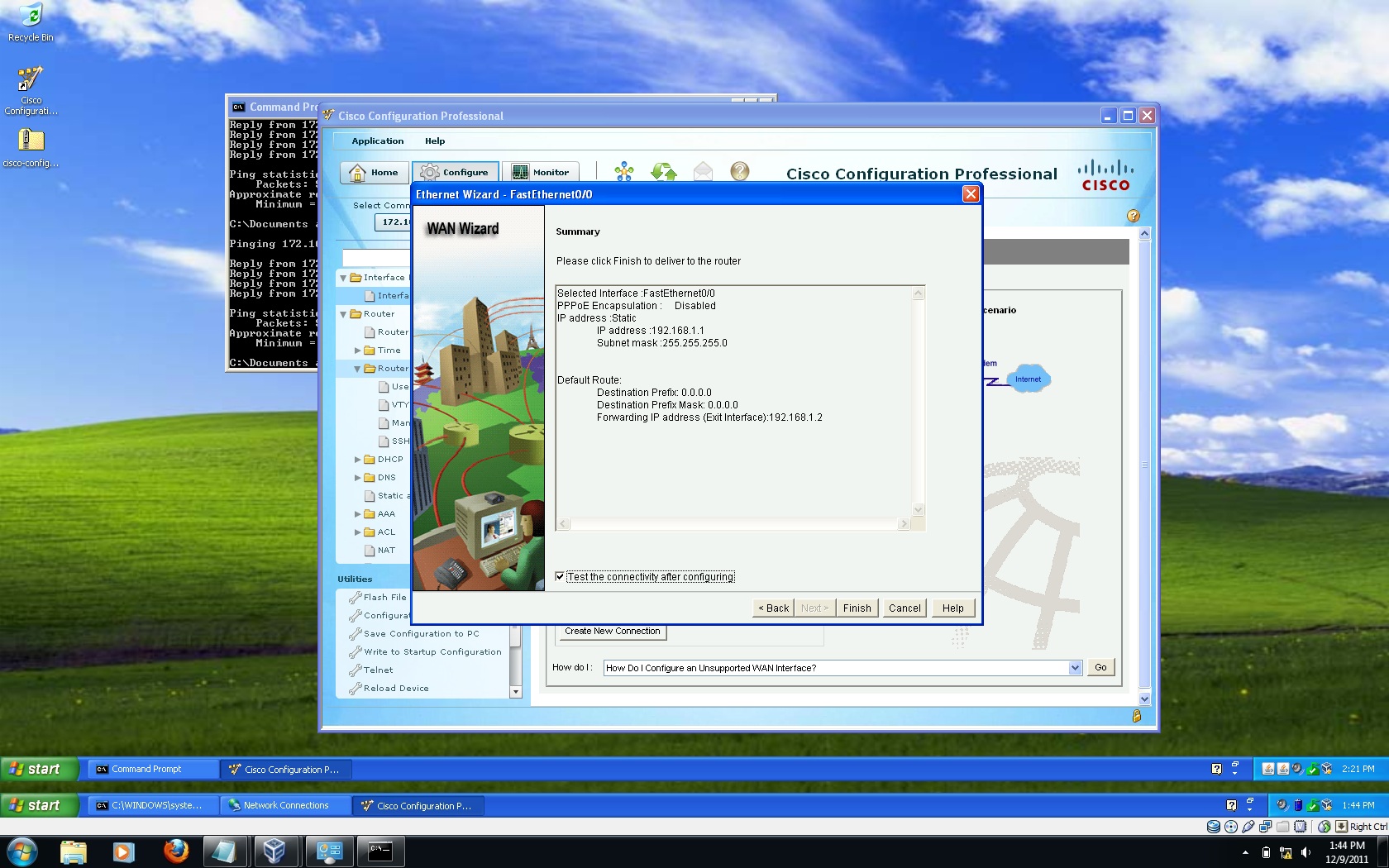Uncheck Test the connectivity after configuring
The width and height of the screenshot is (1389, 868).
point(560,577)
